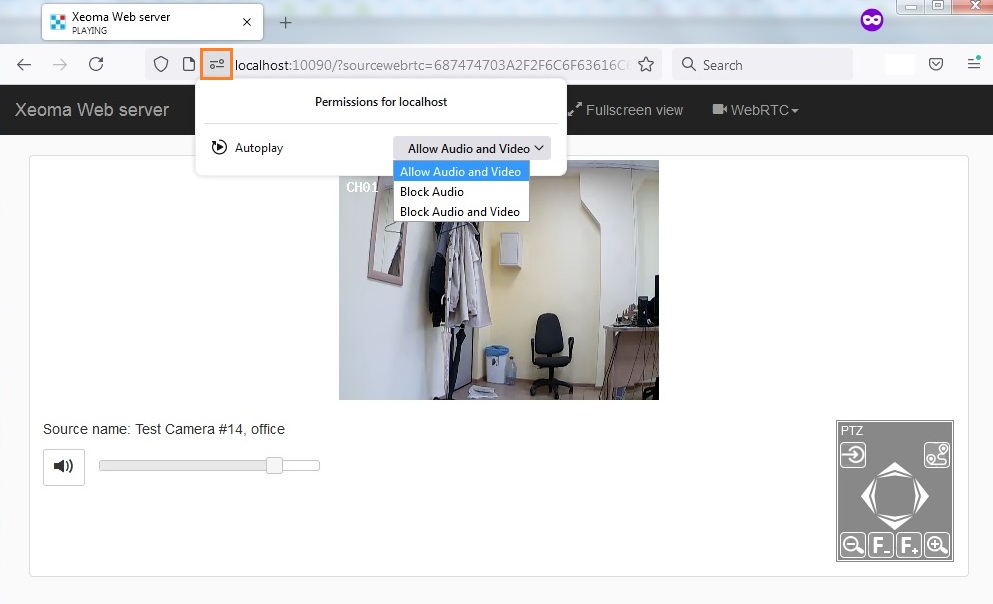This screenshot has width=993, height=604.
Task: Select Block Audio option
Action: [461, 192]
